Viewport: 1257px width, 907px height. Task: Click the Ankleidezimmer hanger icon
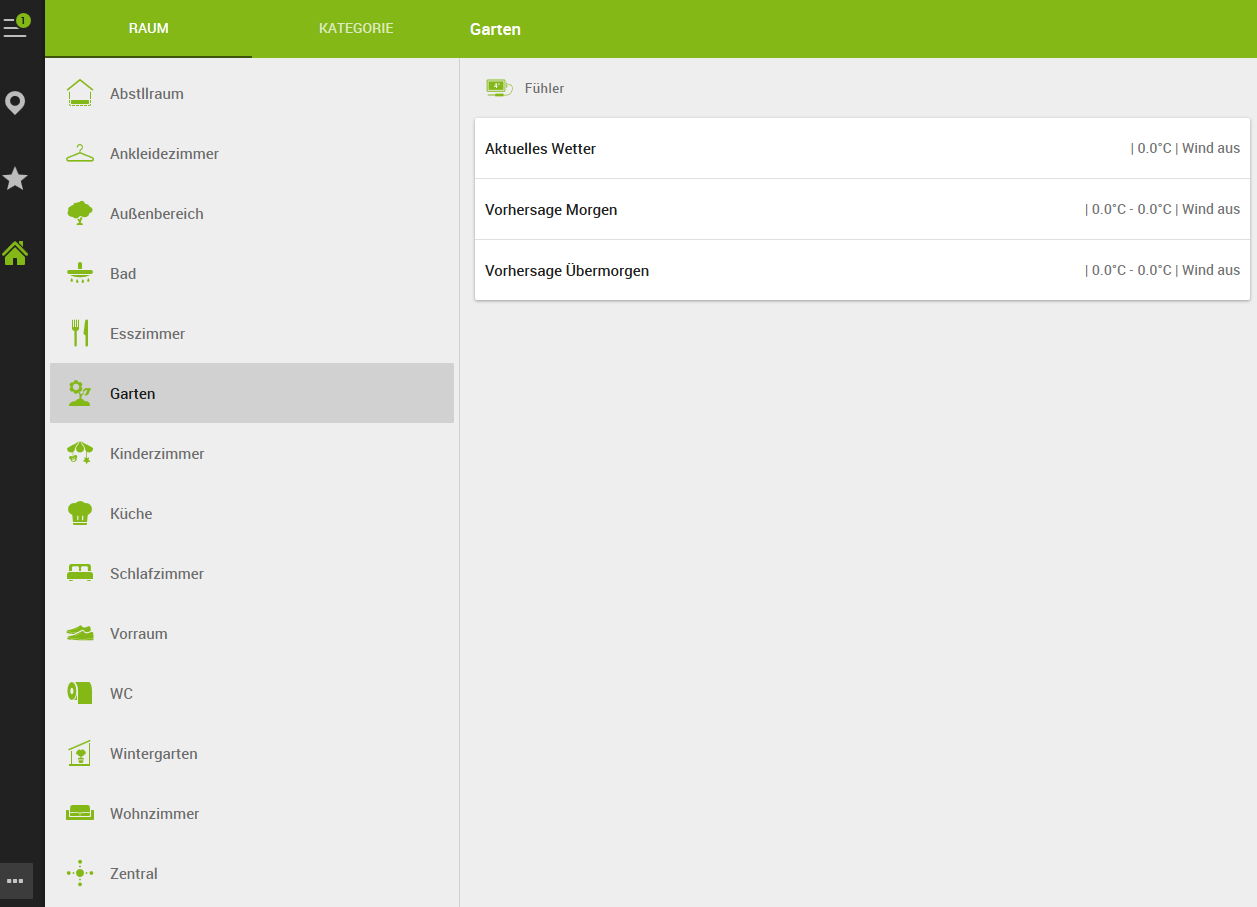80,153
